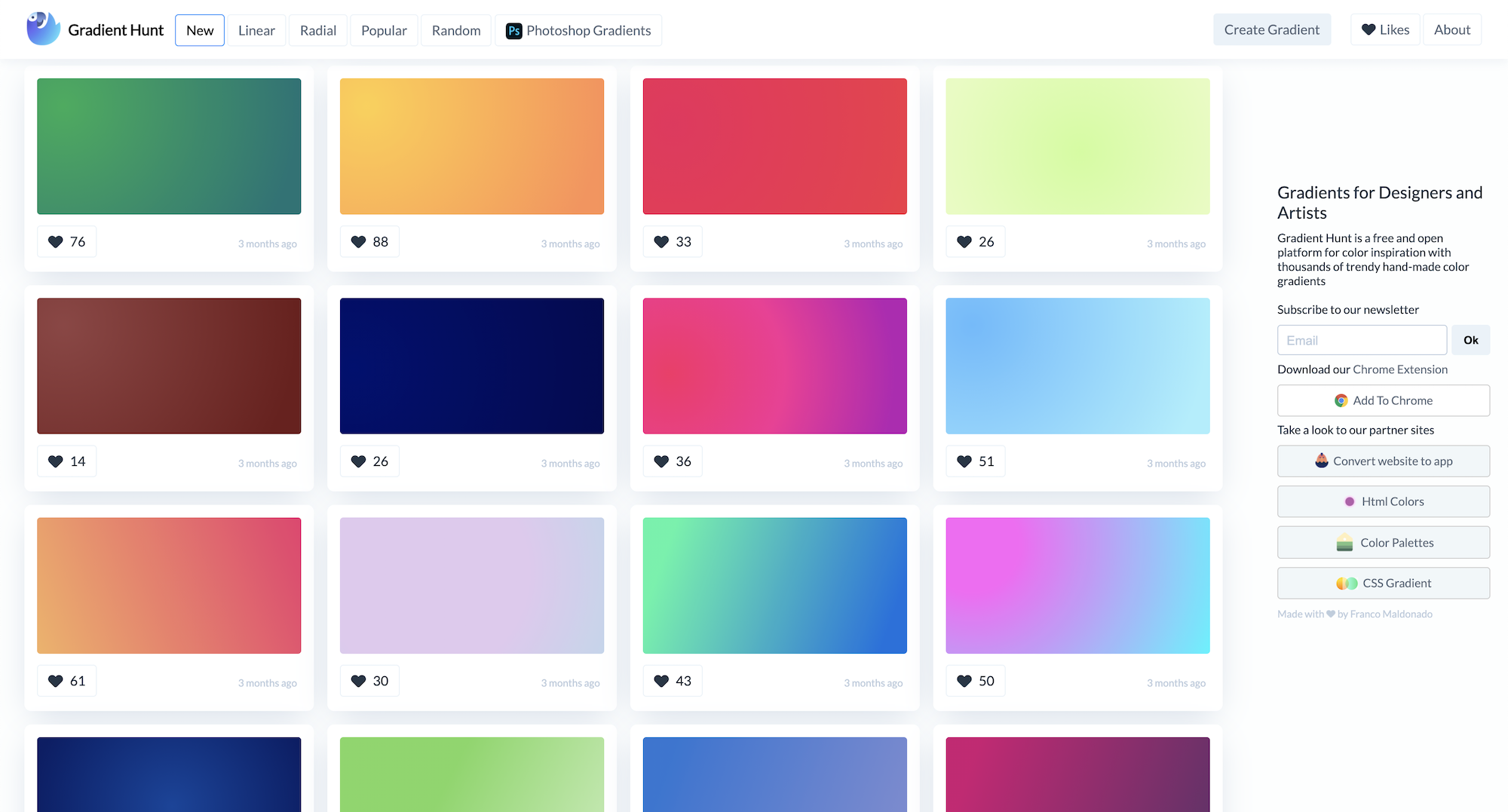Select the orange-to-pink gradient swatch
The height and width of the screenshot is (812, 1508).
(169, 586)
